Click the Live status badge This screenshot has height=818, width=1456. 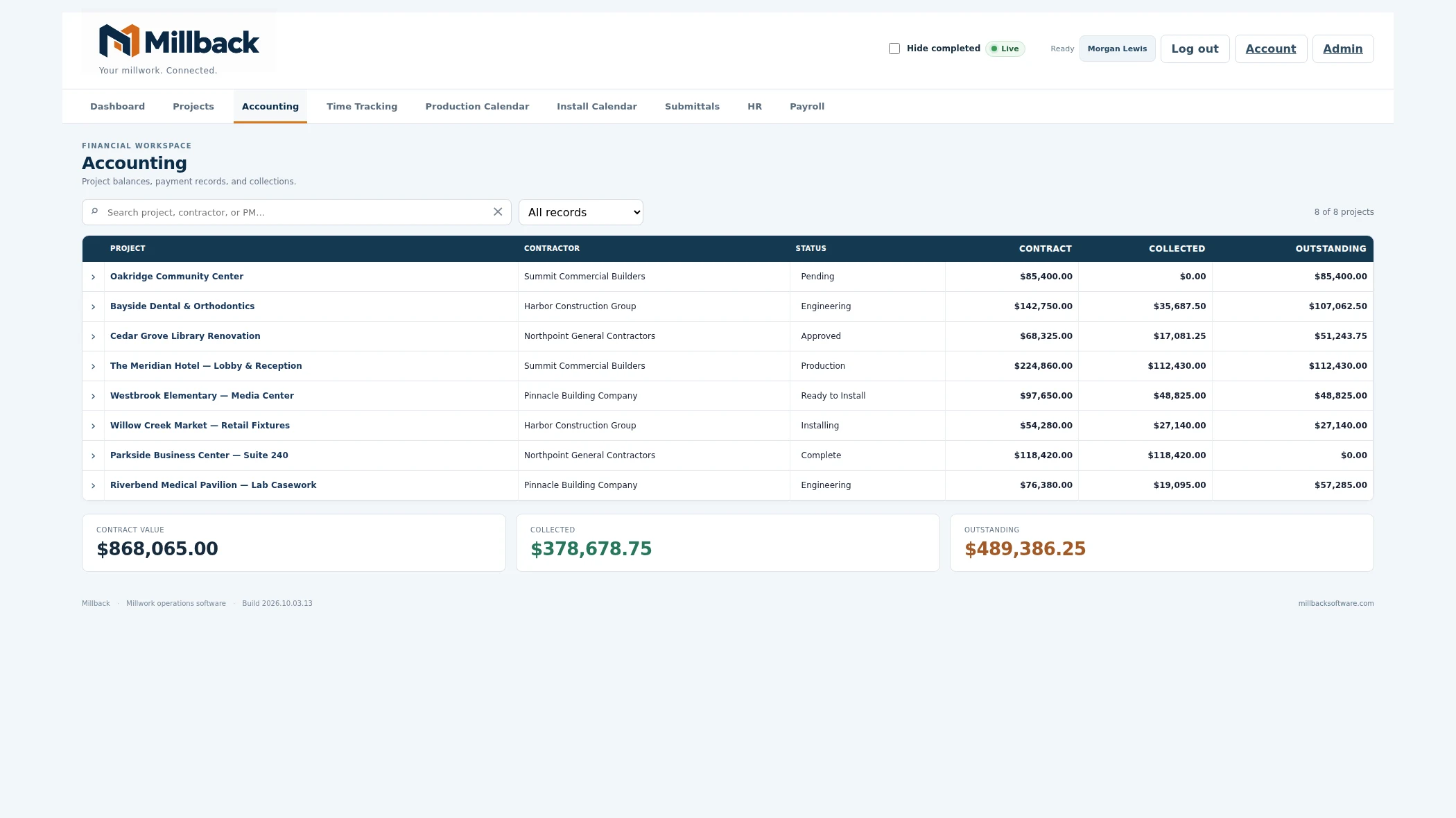1005,49
